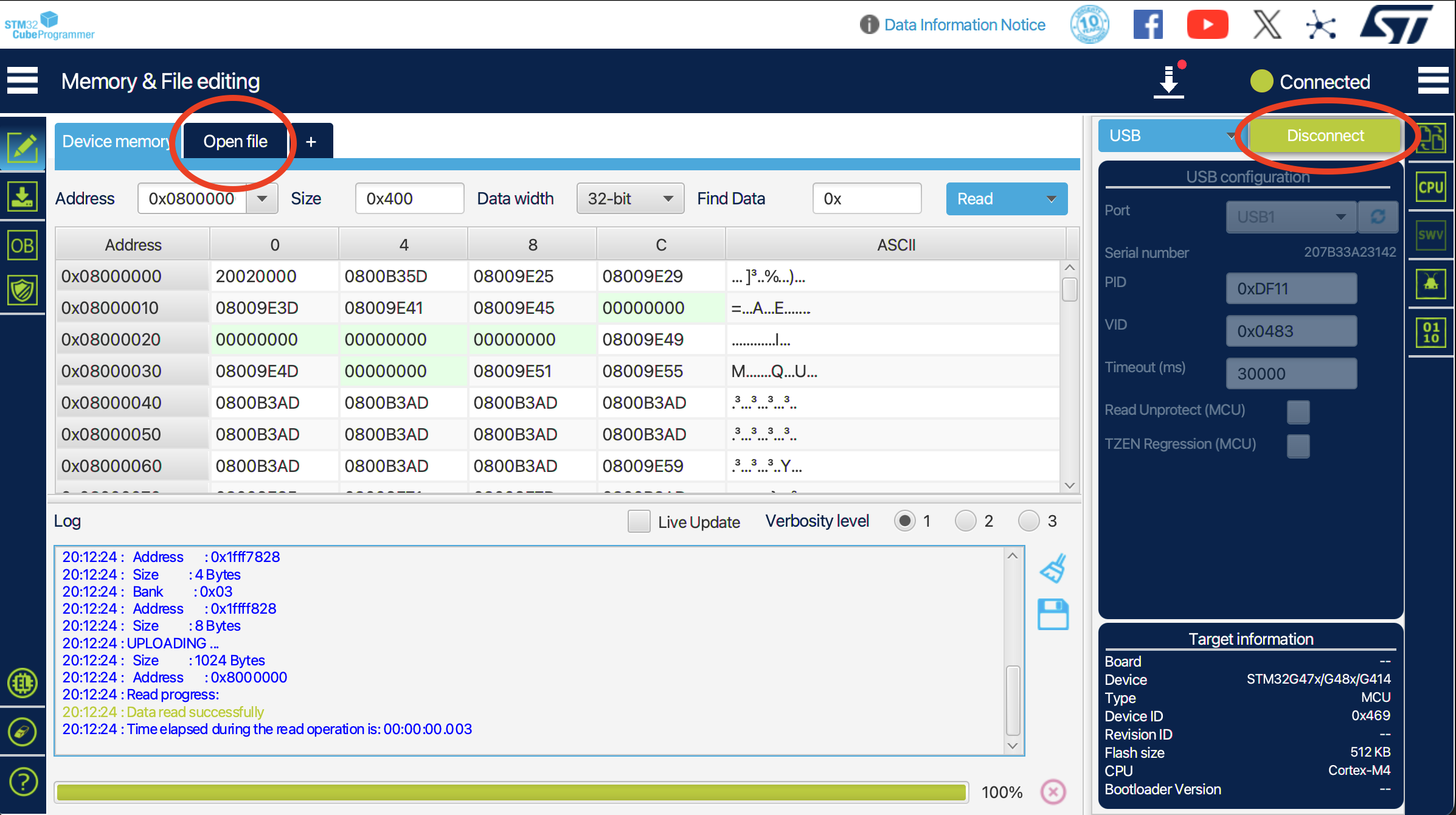
Task: Enable the Live Update checkbox
Action: (x=639, y=521)
